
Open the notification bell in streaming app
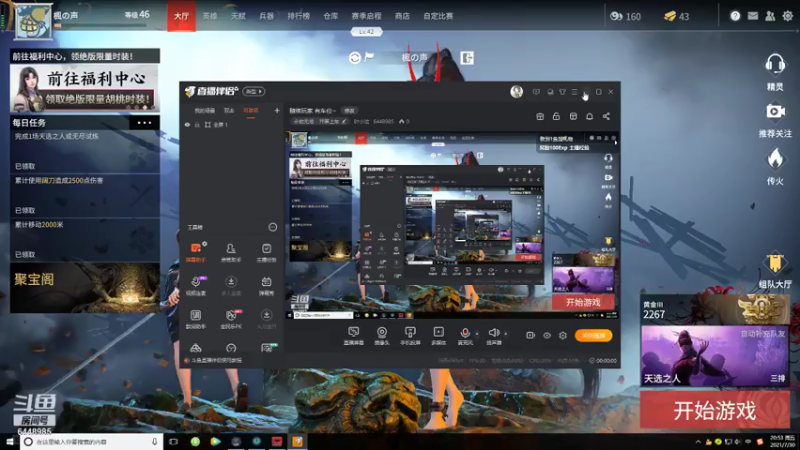[589, 116]
